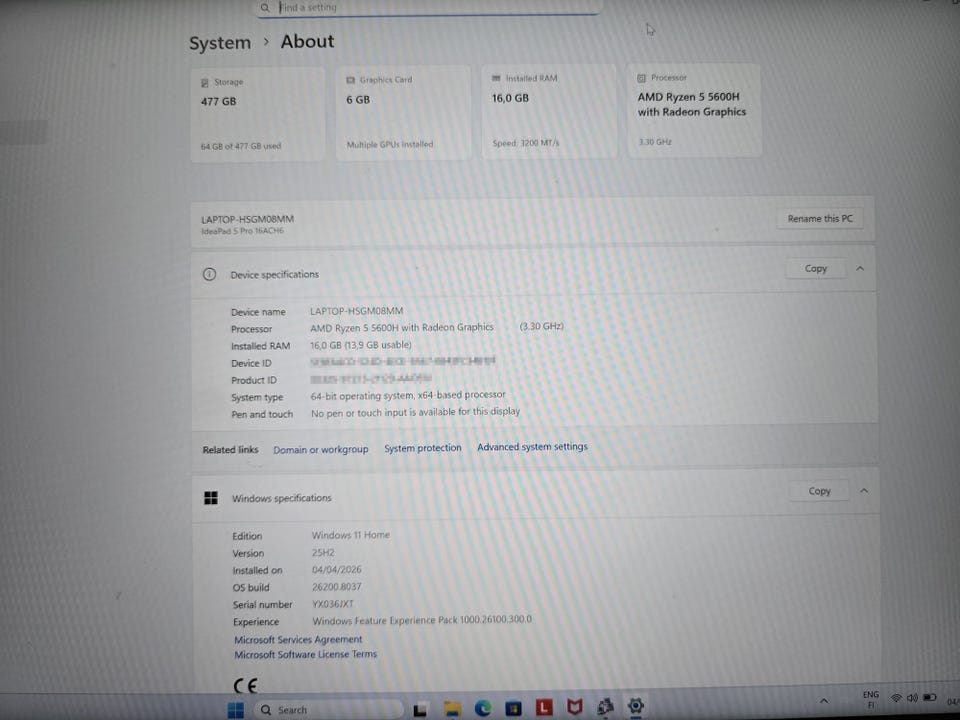Screen dimensions: 960x720
Task: Click the Graphics Card icon
Action: (351, 80)
